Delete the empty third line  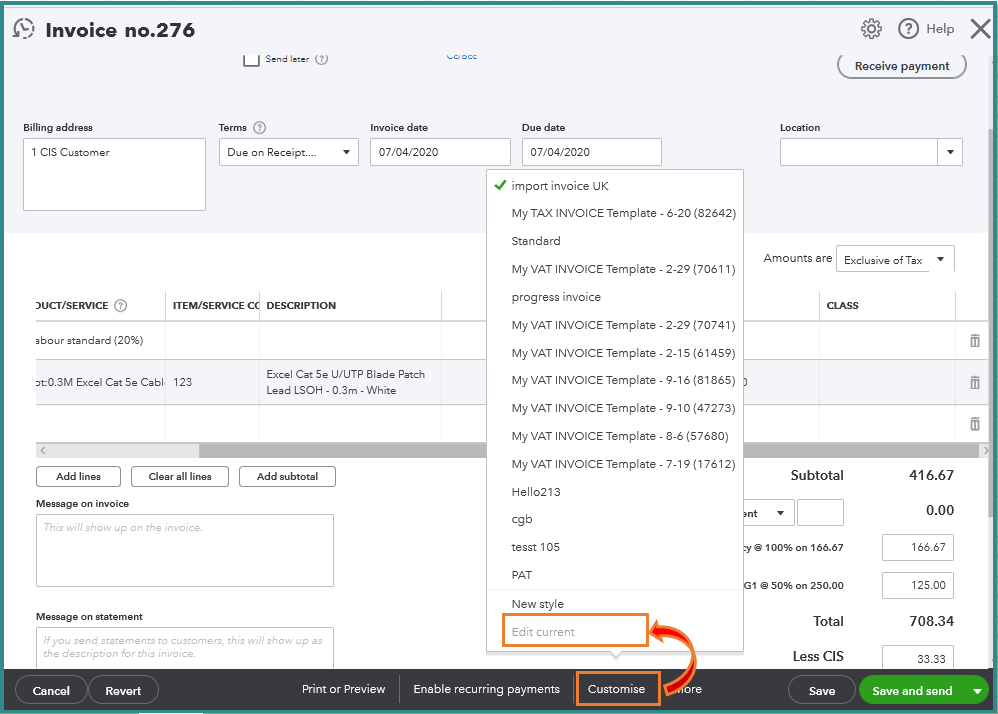point(974,424)
